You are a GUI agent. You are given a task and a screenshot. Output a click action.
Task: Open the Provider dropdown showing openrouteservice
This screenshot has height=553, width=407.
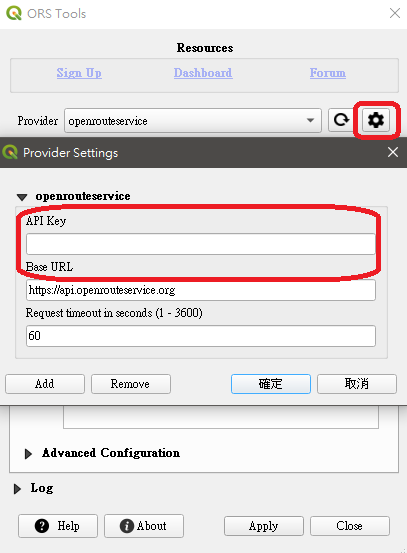coord(193,121)
